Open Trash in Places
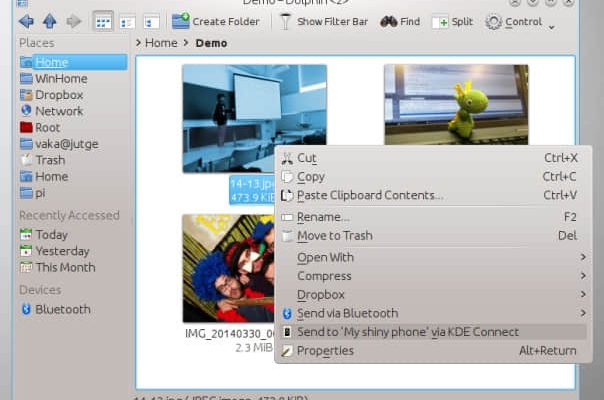 coord(42,160)
